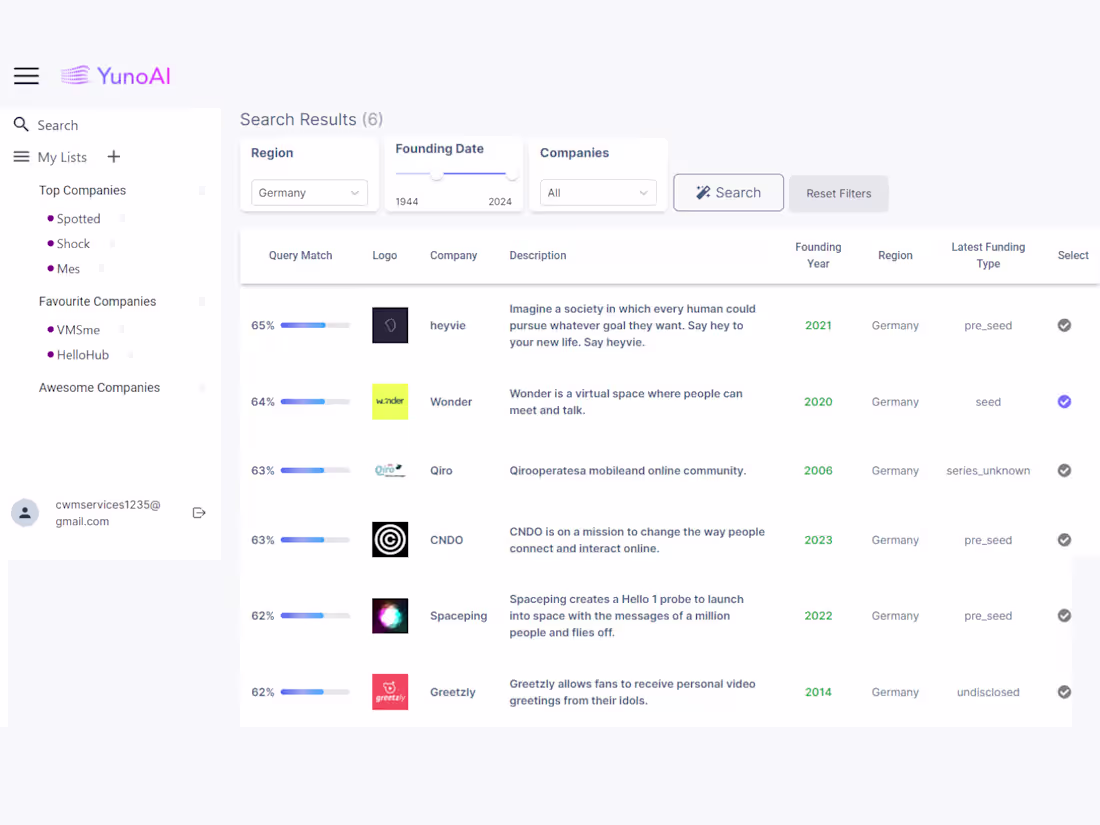Toggle the select checkmark for Greetzly

click(x=1064, y=692)
